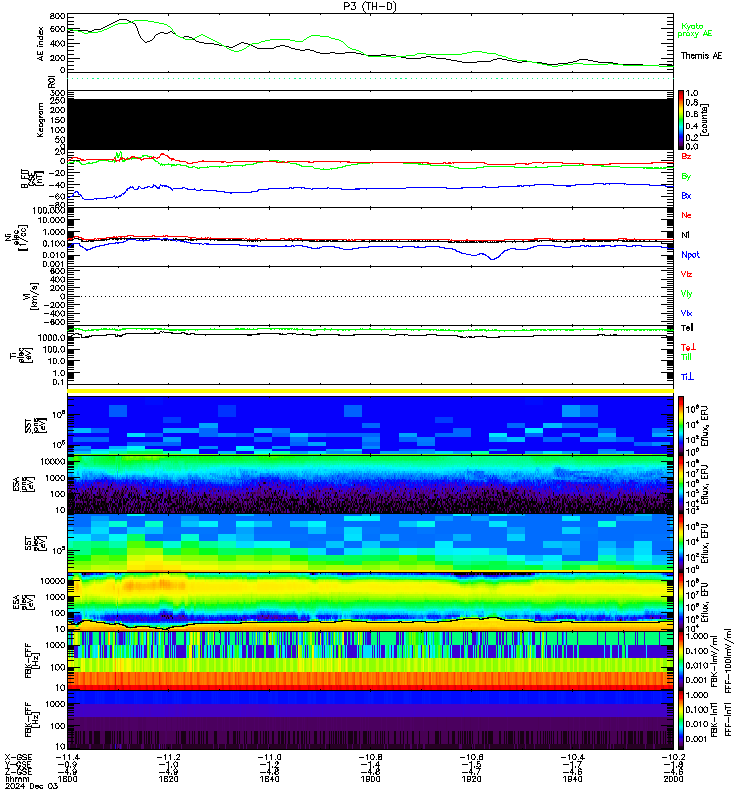
Task: Click the black Keogram panel
Action: pyautogui.click(x=370, y=124)
